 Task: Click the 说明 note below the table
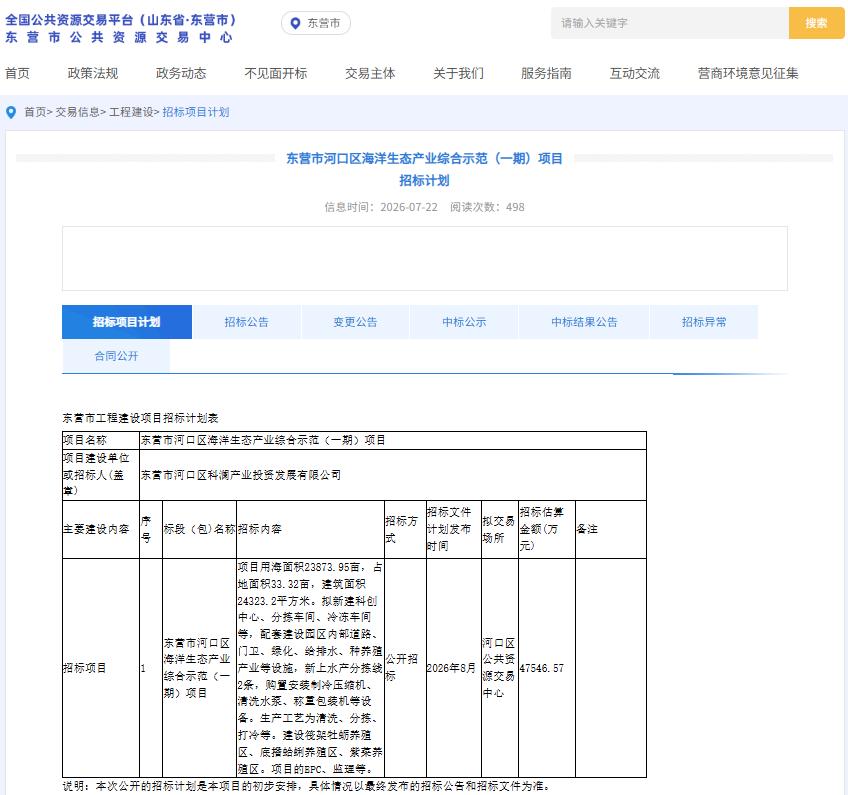(306, 786)
